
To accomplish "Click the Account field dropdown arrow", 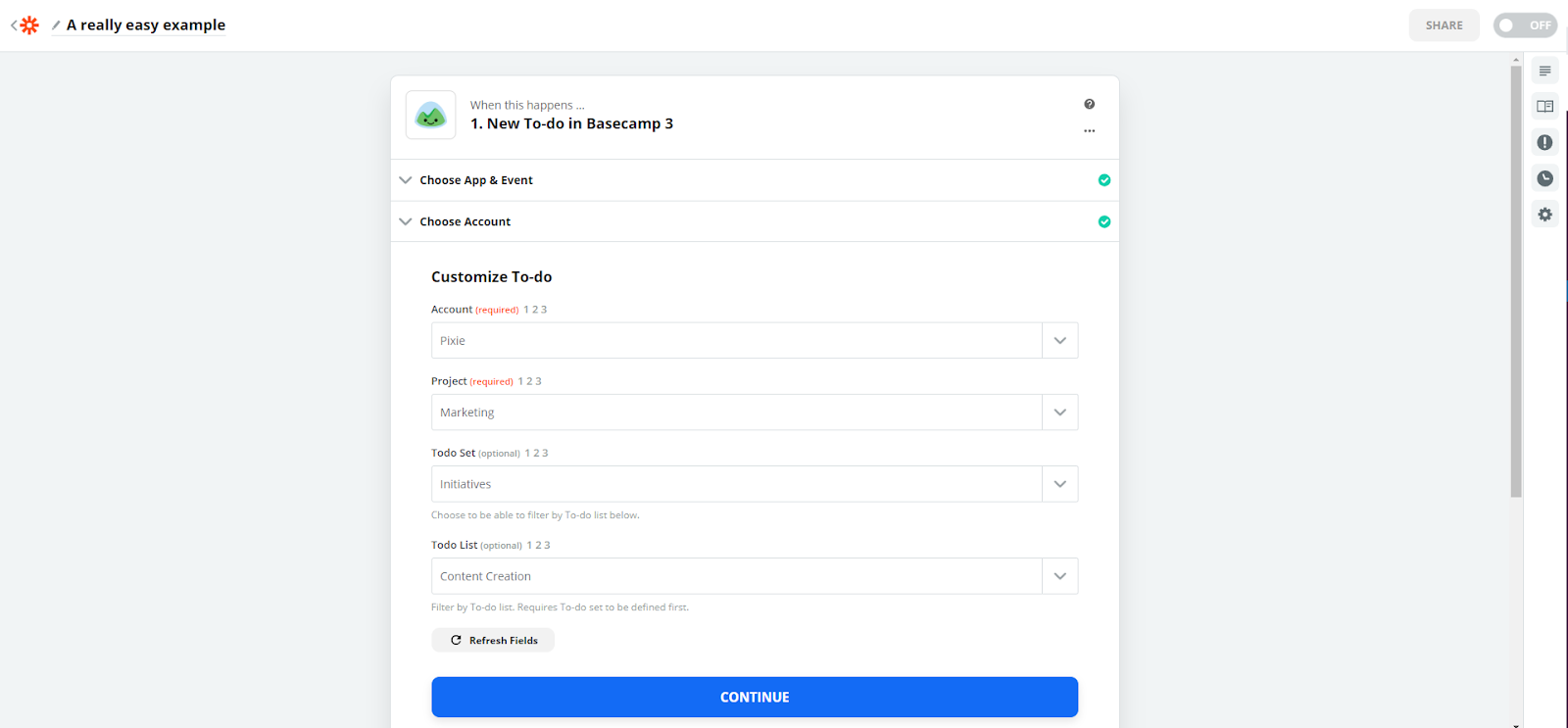I will [1059, 340].
